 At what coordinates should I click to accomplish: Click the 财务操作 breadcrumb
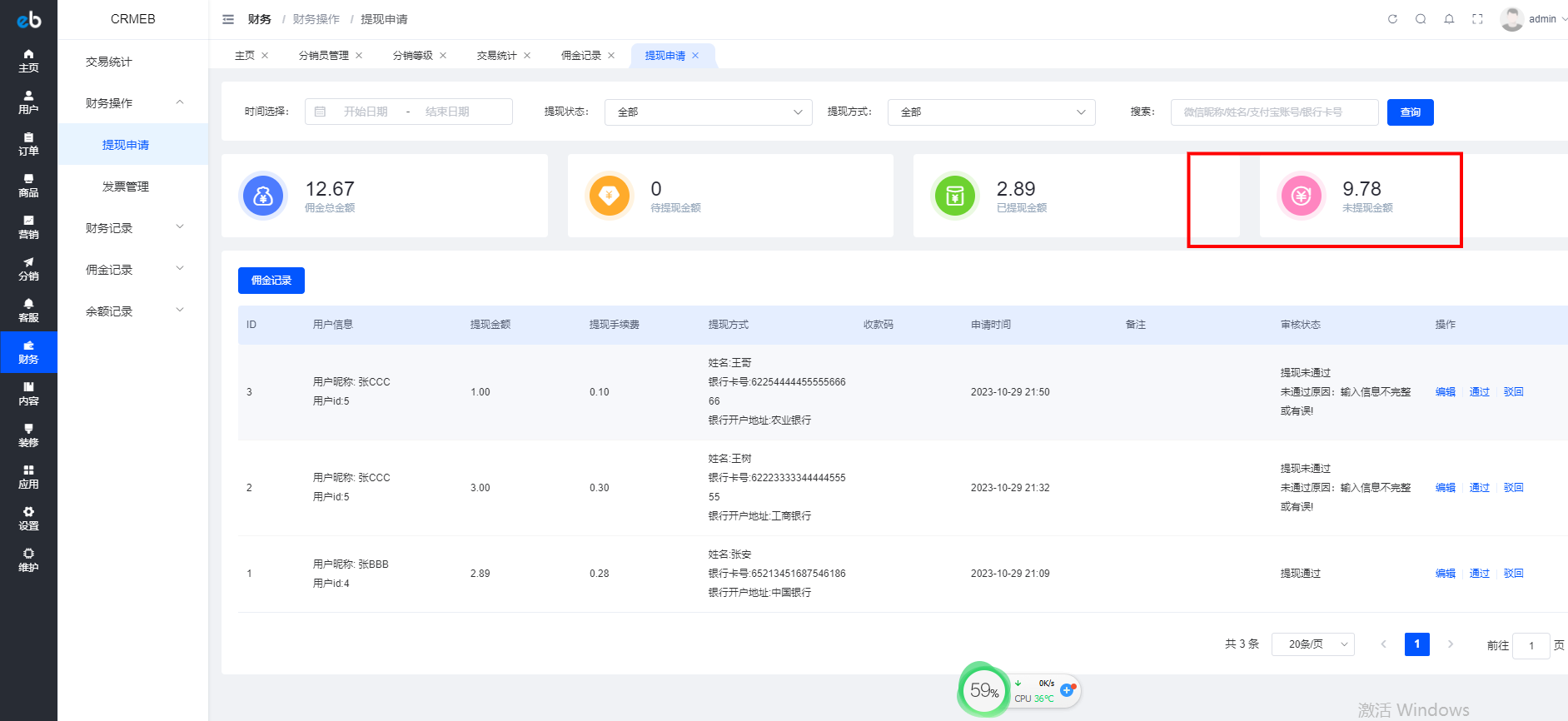pyautogui.click(x=316, y=19)
